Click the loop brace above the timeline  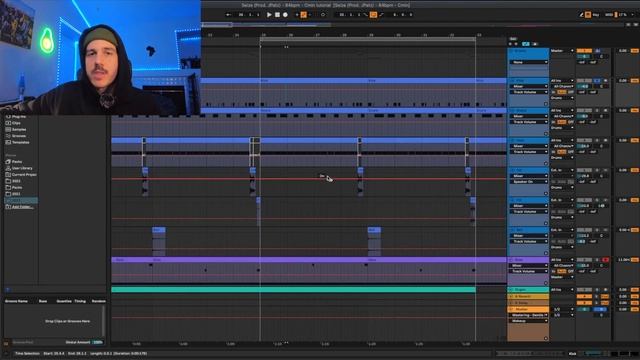[x=368, y=40]
